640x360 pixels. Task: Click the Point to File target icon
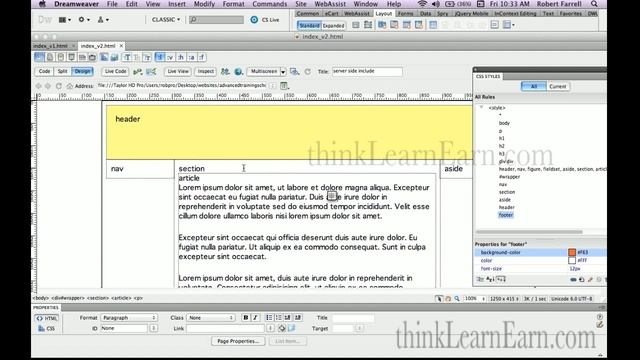[282, 328]
